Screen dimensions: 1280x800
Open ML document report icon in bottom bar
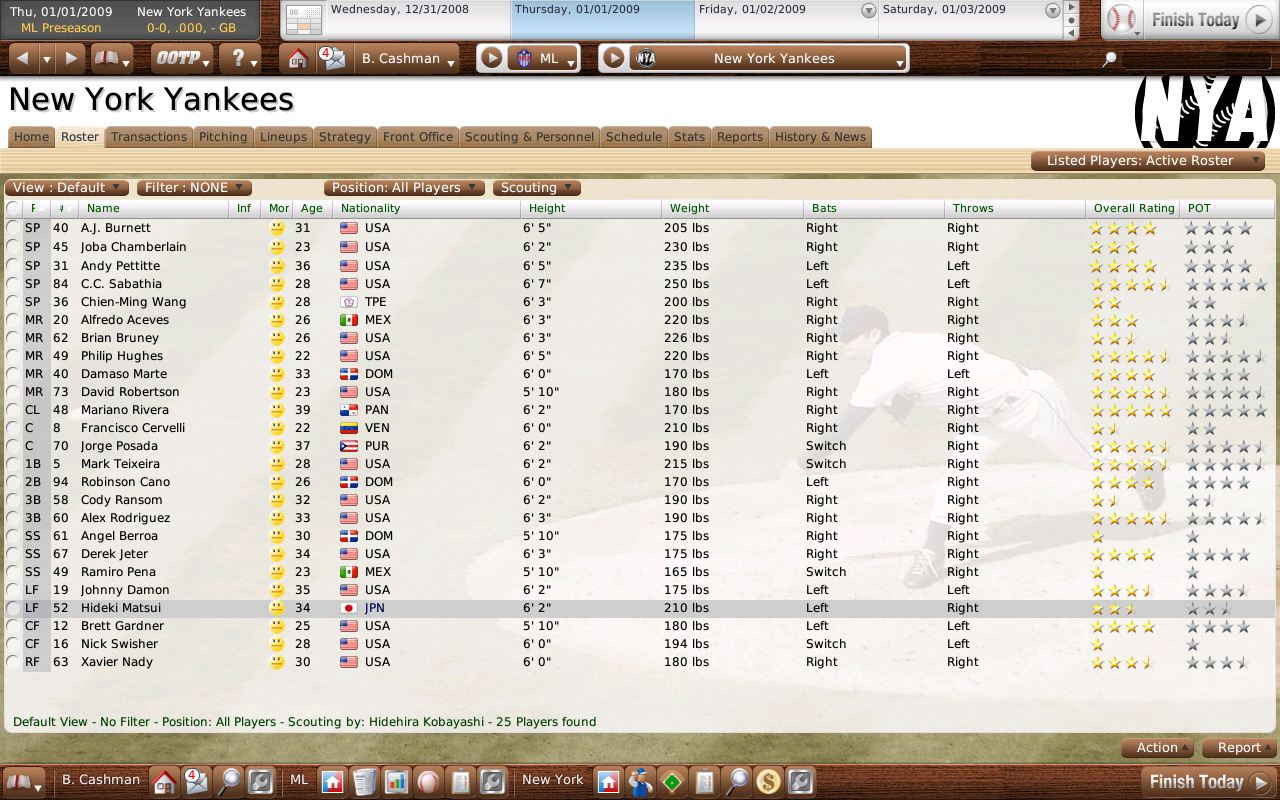tap(460, 781)
